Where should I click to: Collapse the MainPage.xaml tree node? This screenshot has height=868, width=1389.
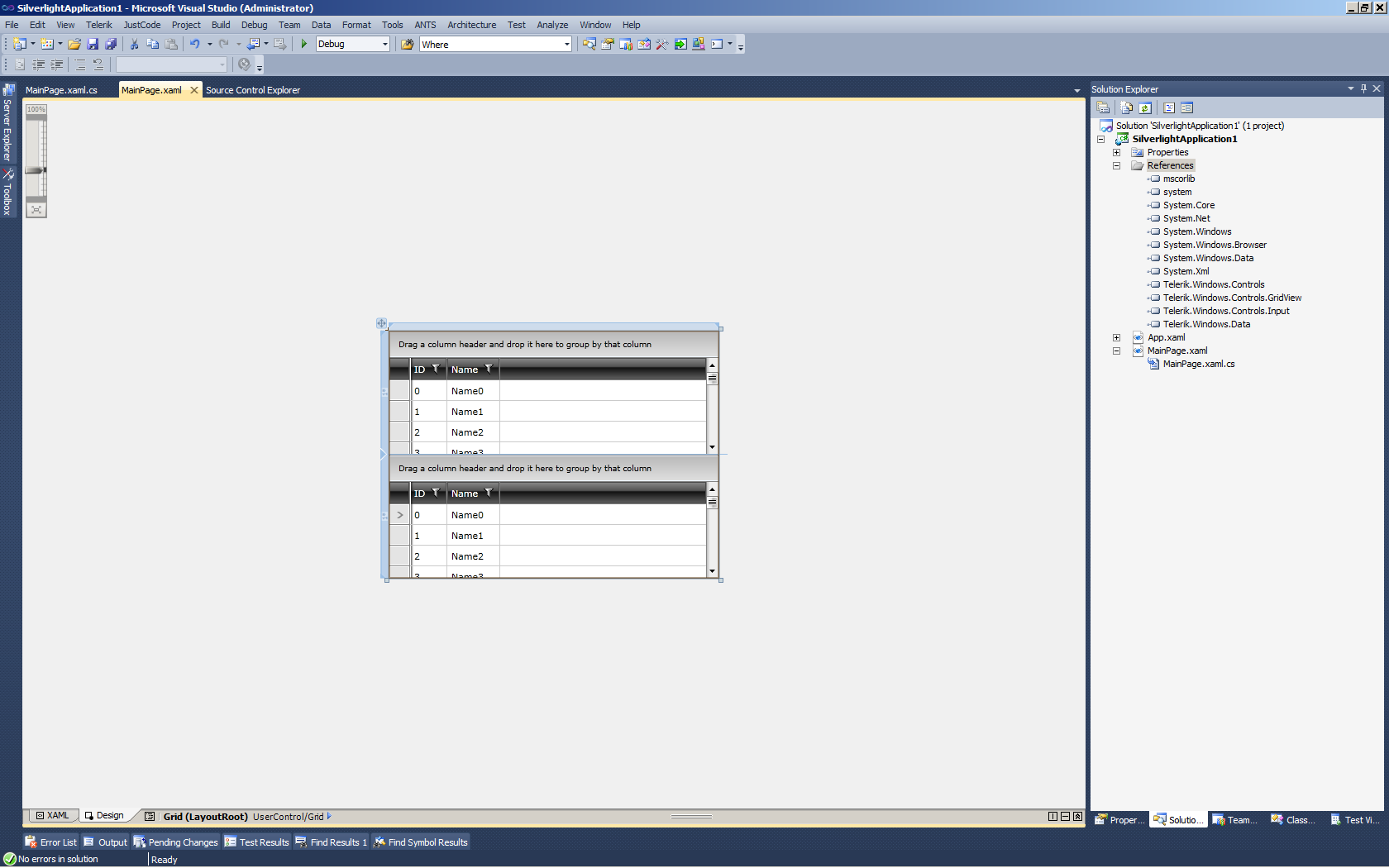click(1116, 351)
